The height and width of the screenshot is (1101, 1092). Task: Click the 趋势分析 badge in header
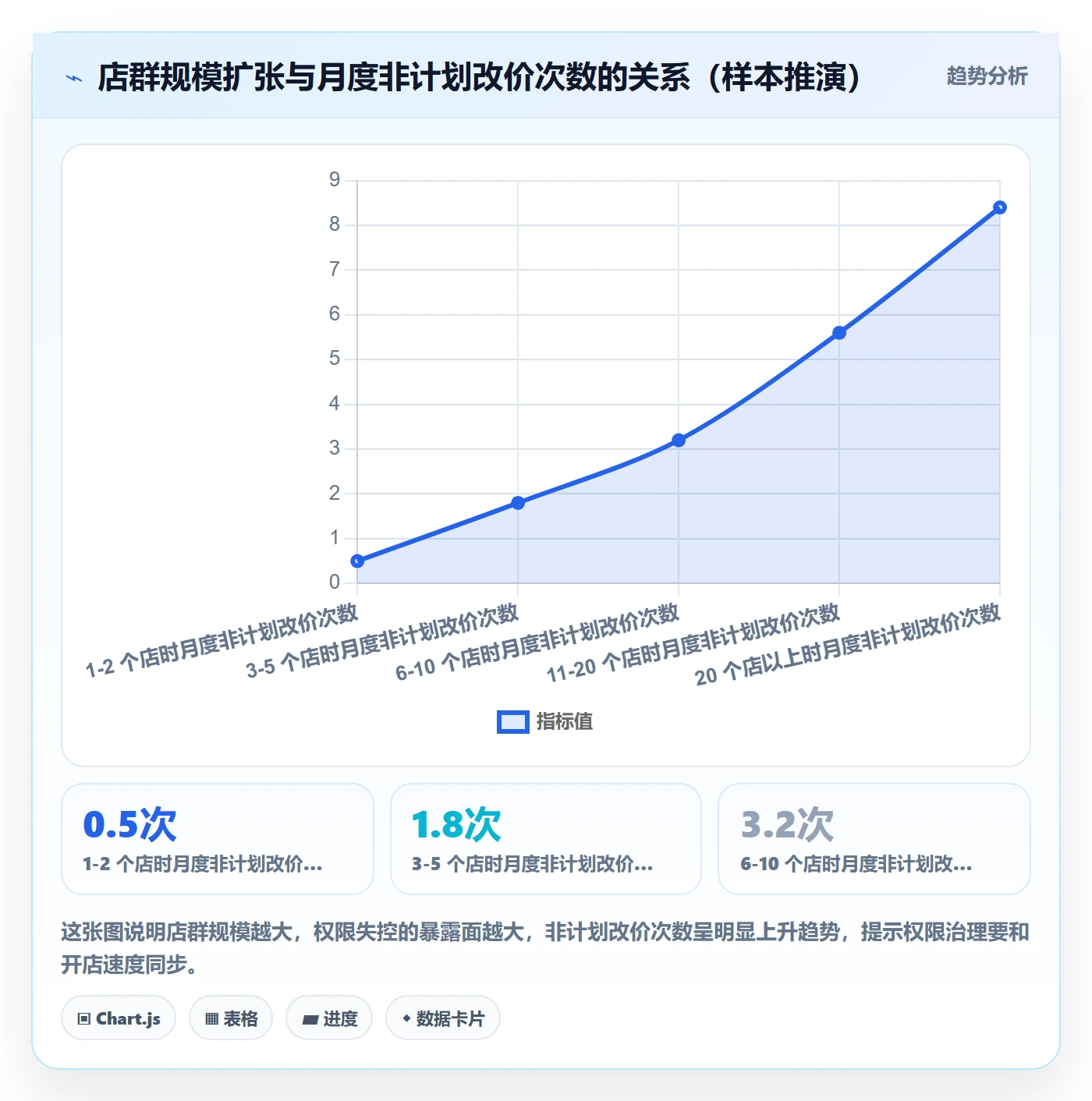pos(987,76)
